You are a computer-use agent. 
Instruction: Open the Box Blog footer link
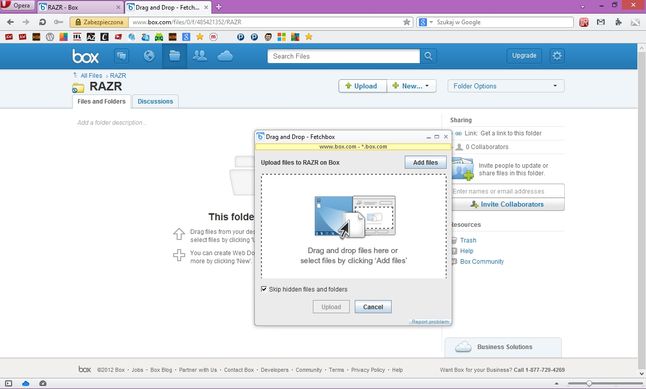pyautogui.click(x=161, y=370)
